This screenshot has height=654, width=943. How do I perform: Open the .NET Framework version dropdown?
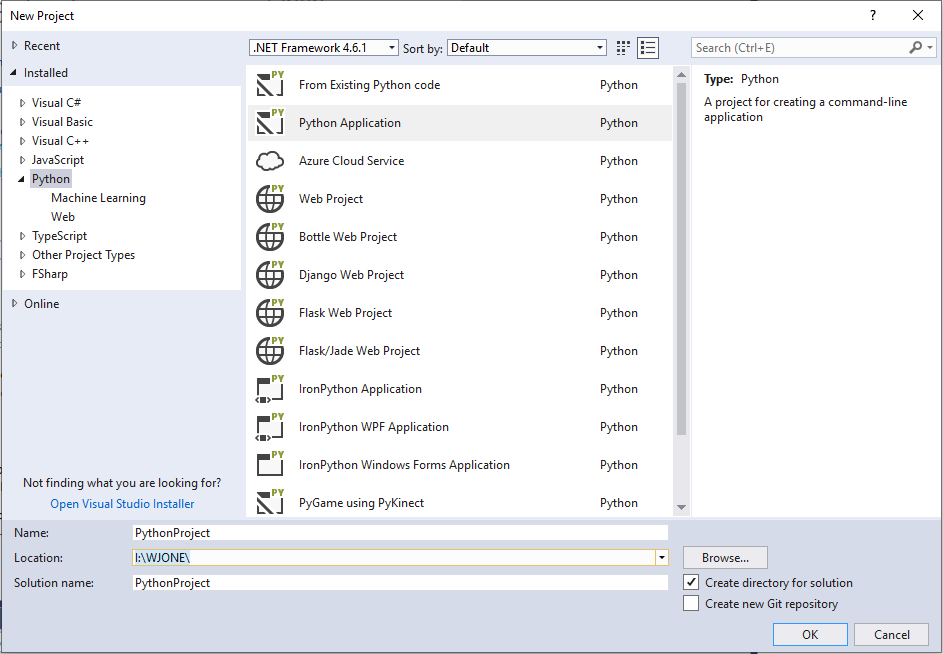pyautogui.click(x=324, y=48)
